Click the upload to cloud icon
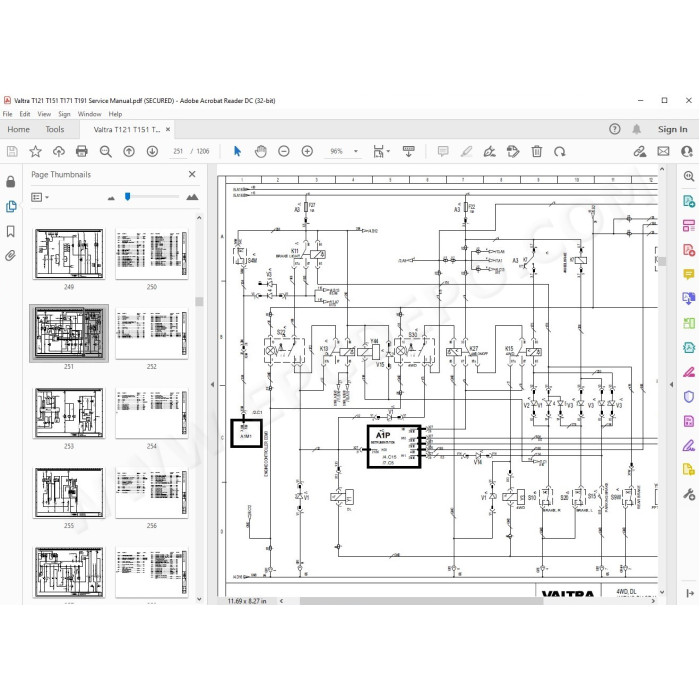Screen dimensions: 700x700 [x=58, y=151]
